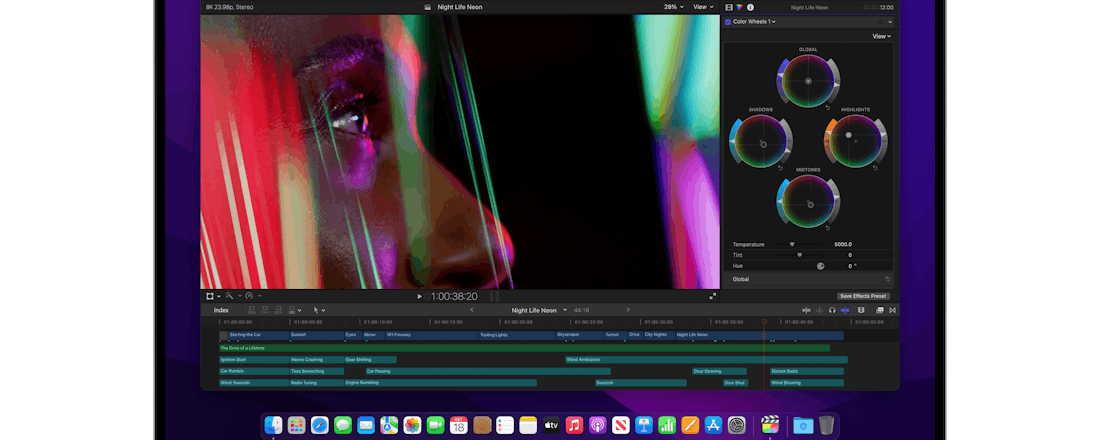
Task: Open the enhancements magic wand menu
Action: point(232,296)
